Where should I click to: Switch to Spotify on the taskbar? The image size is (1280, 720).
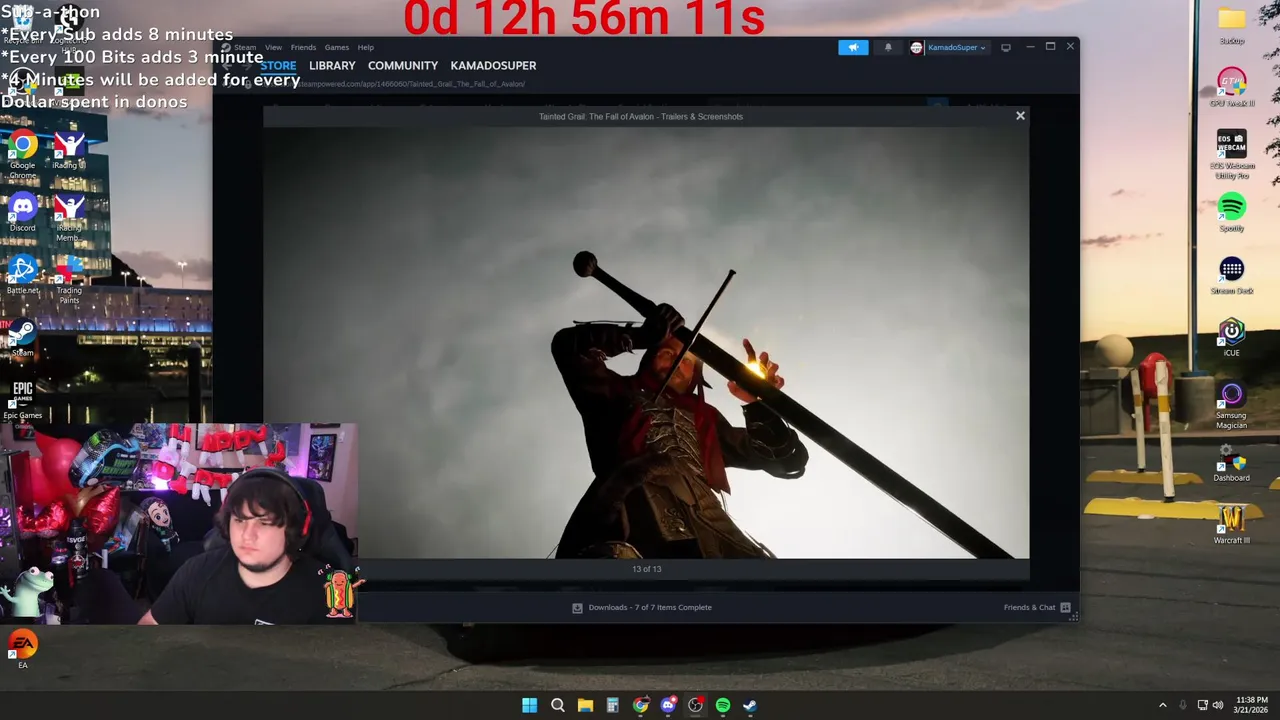723,705
